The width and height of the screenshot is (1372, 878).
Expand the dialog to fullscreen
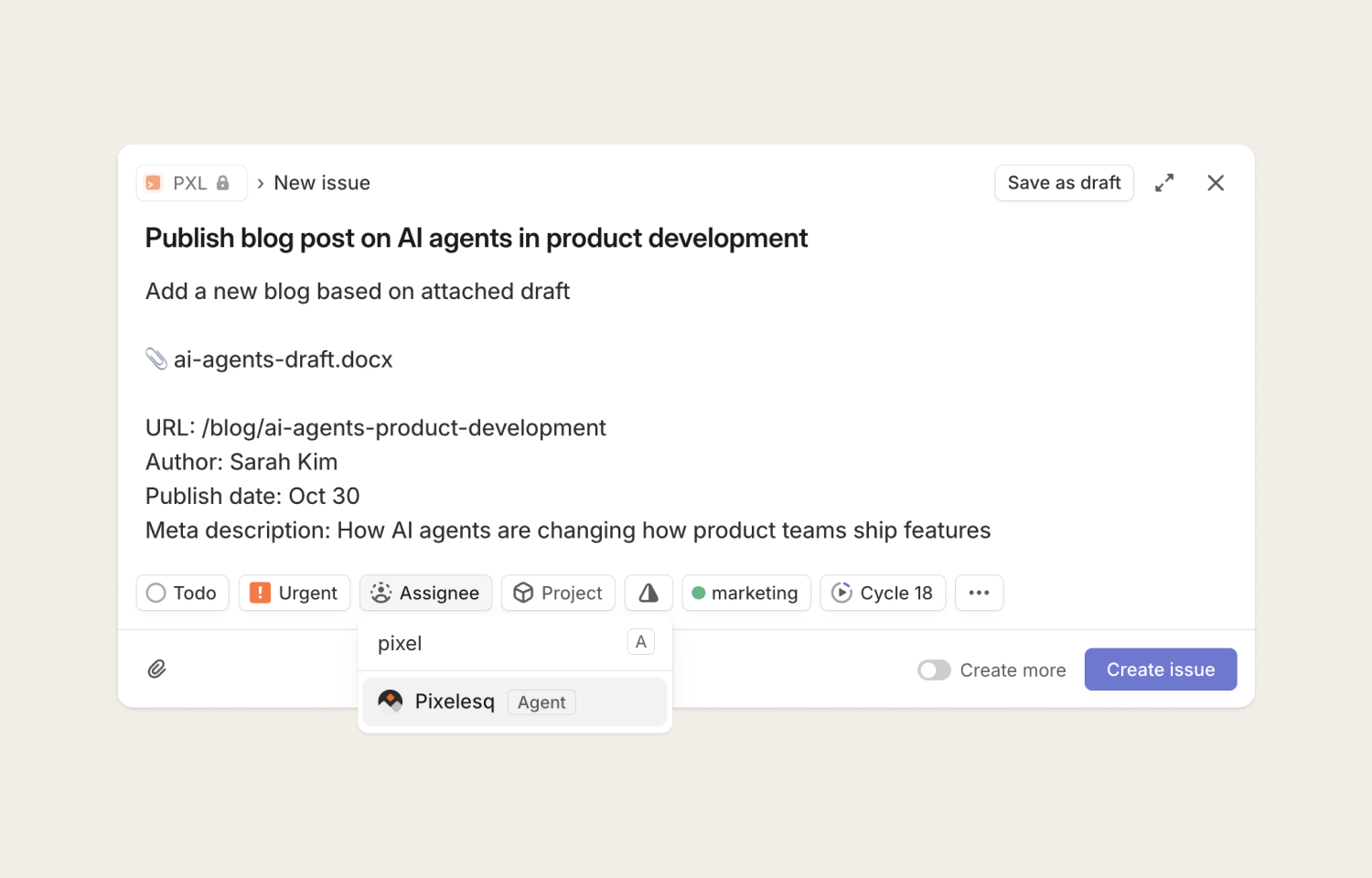click(x=1164, y=183)
